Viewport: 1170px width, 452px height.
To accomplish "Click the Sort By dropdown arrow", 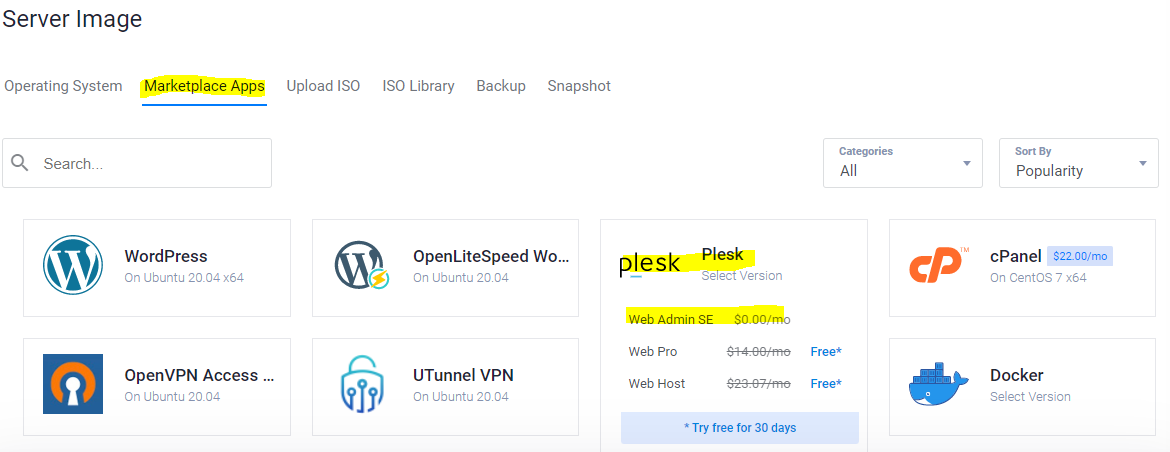I will tap(1142, 163).
